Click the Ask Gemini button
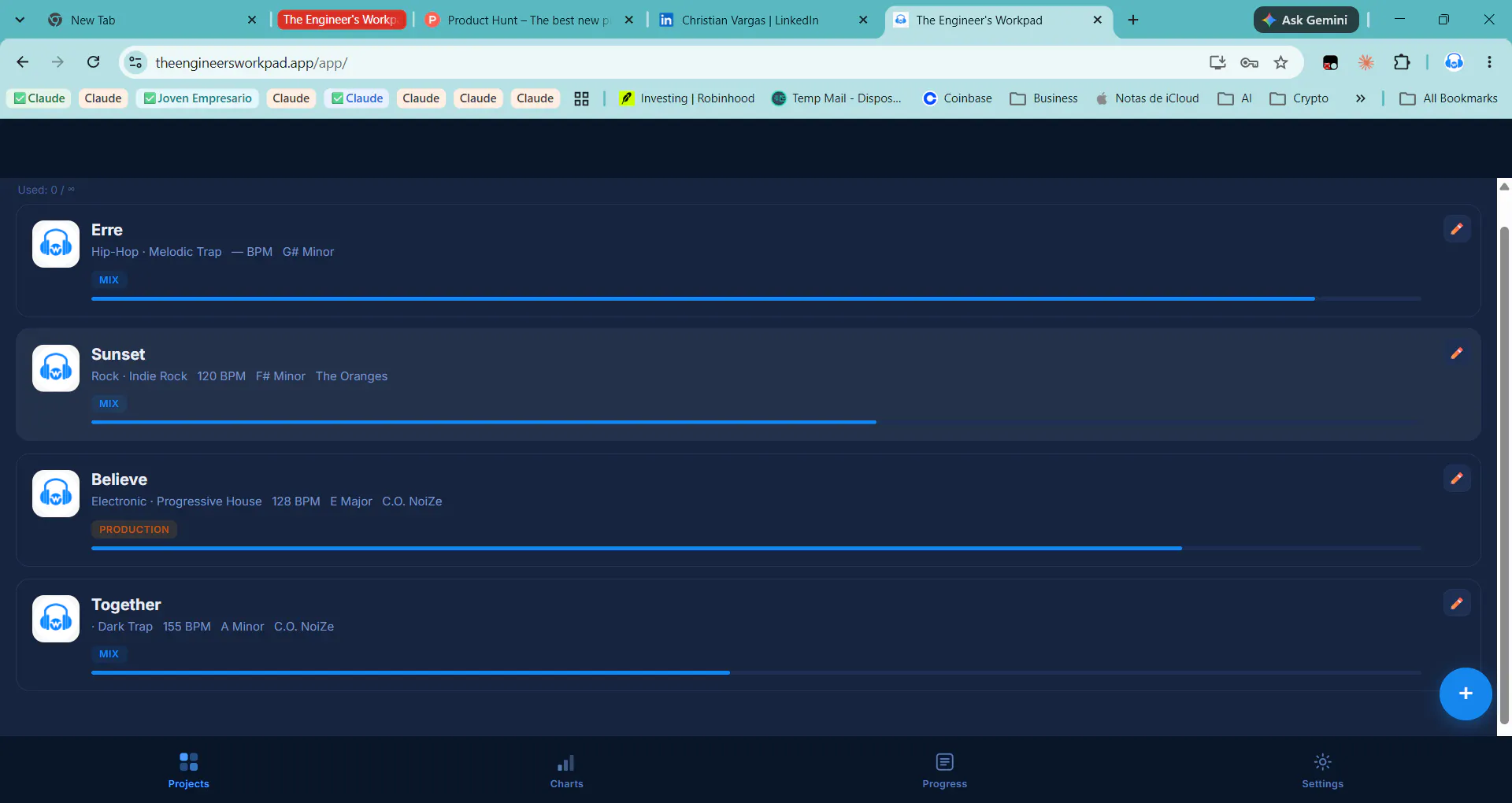This screenshot has height=803, width=1512. [1306, 20]
